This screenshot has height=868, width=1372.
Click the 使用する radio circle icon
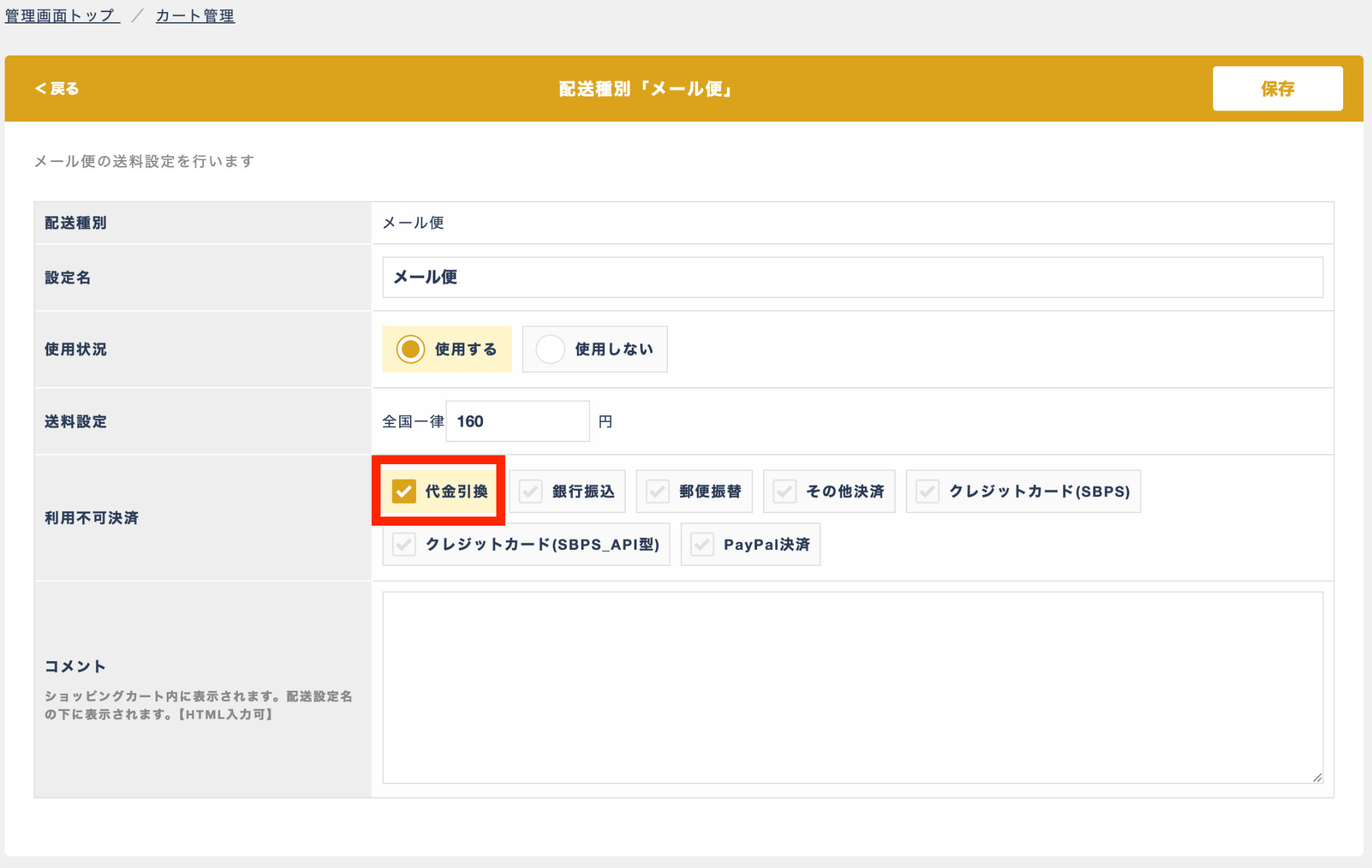[410, 349]
